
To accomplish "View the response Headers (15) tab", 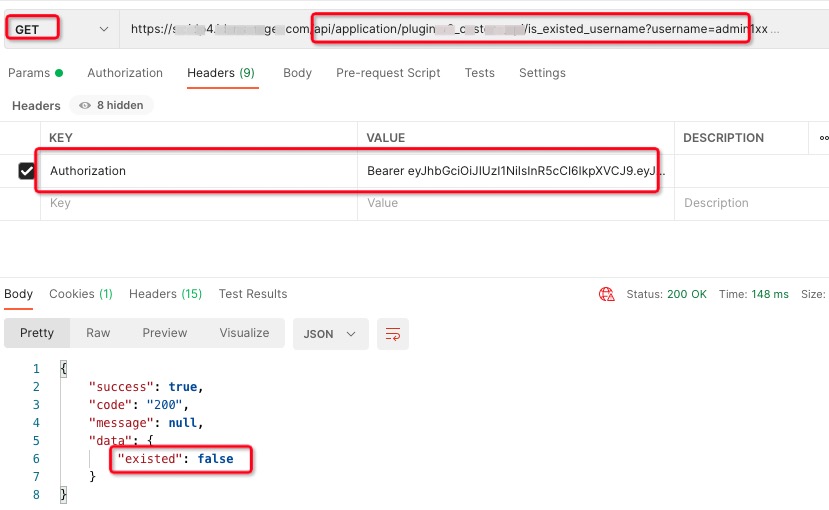I will tap(165, 294).
